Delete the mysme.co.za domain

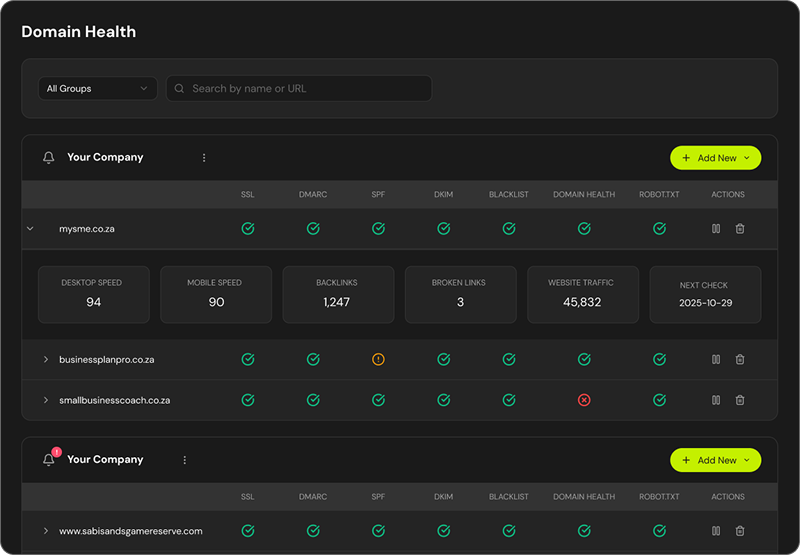740,229
